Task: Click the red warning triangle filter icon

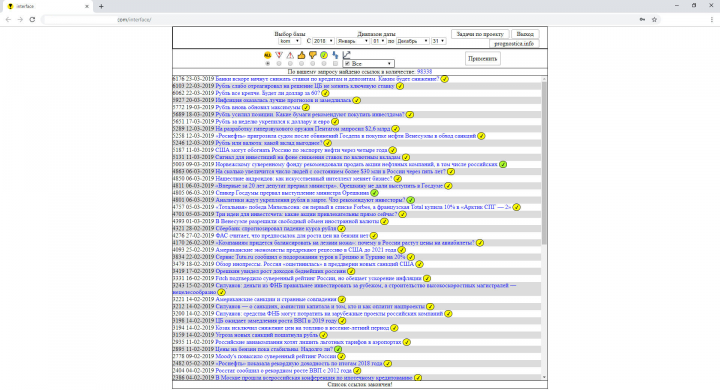Action: pos(290,55)
